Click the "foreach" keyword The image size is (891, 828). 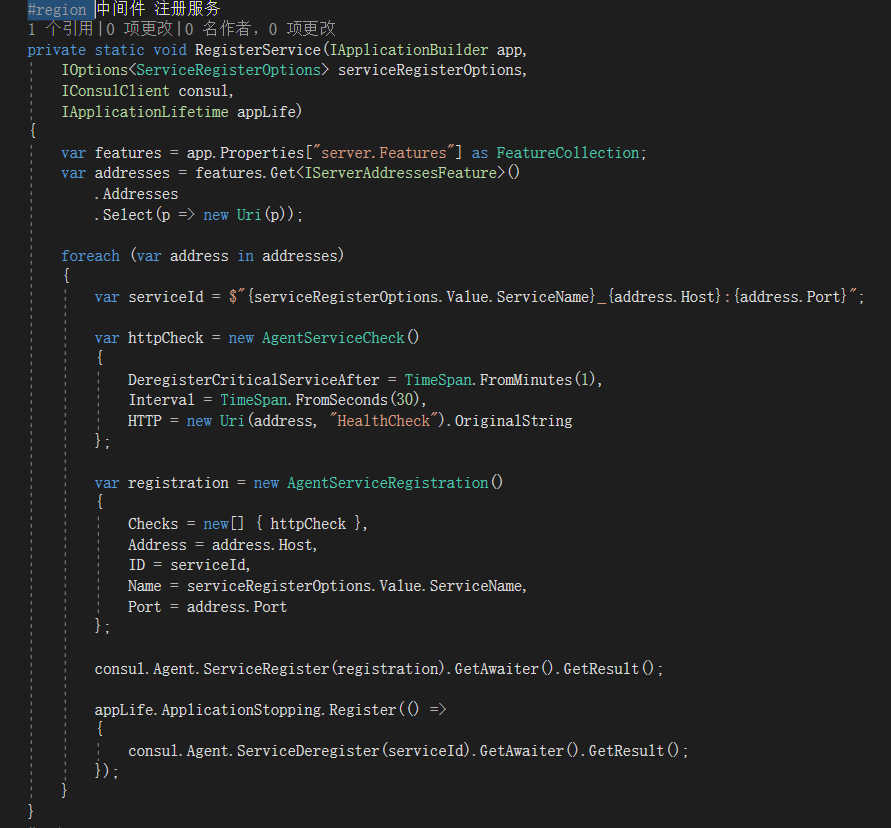click(90, 256)
